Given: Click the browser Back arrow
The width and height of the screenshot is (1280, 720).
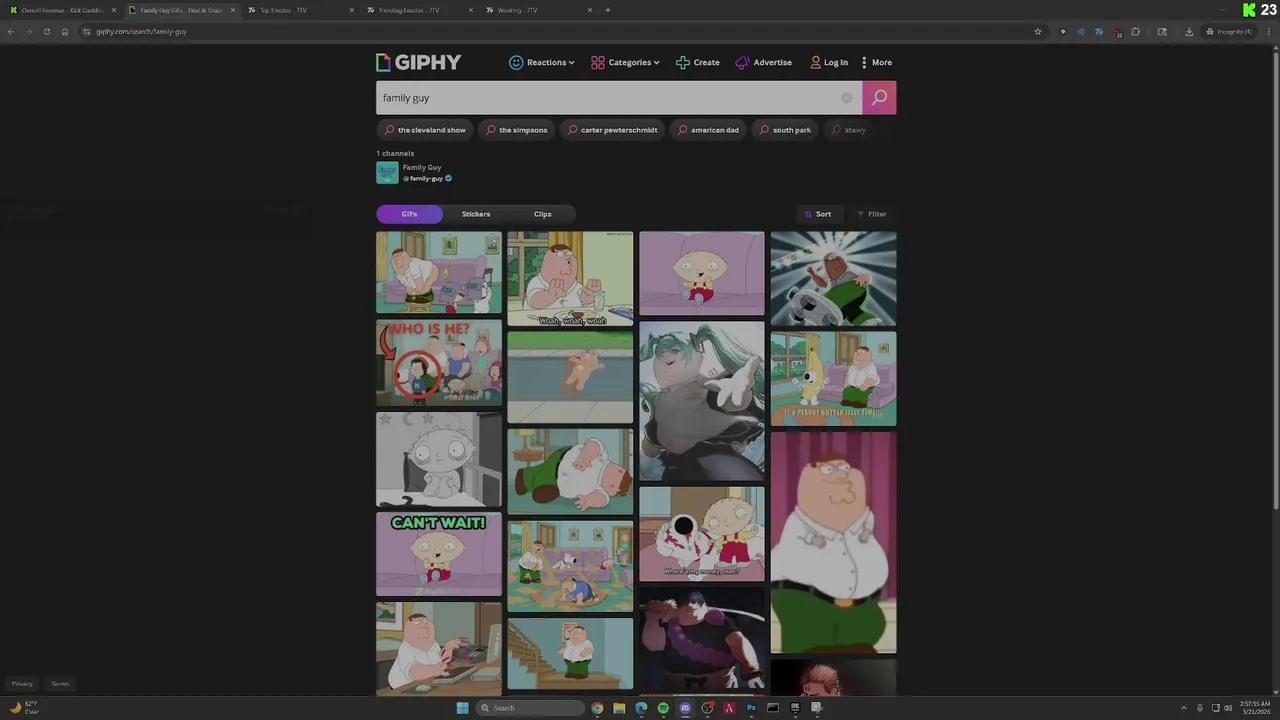Looking at the screenshot, I should pos(11,31).
